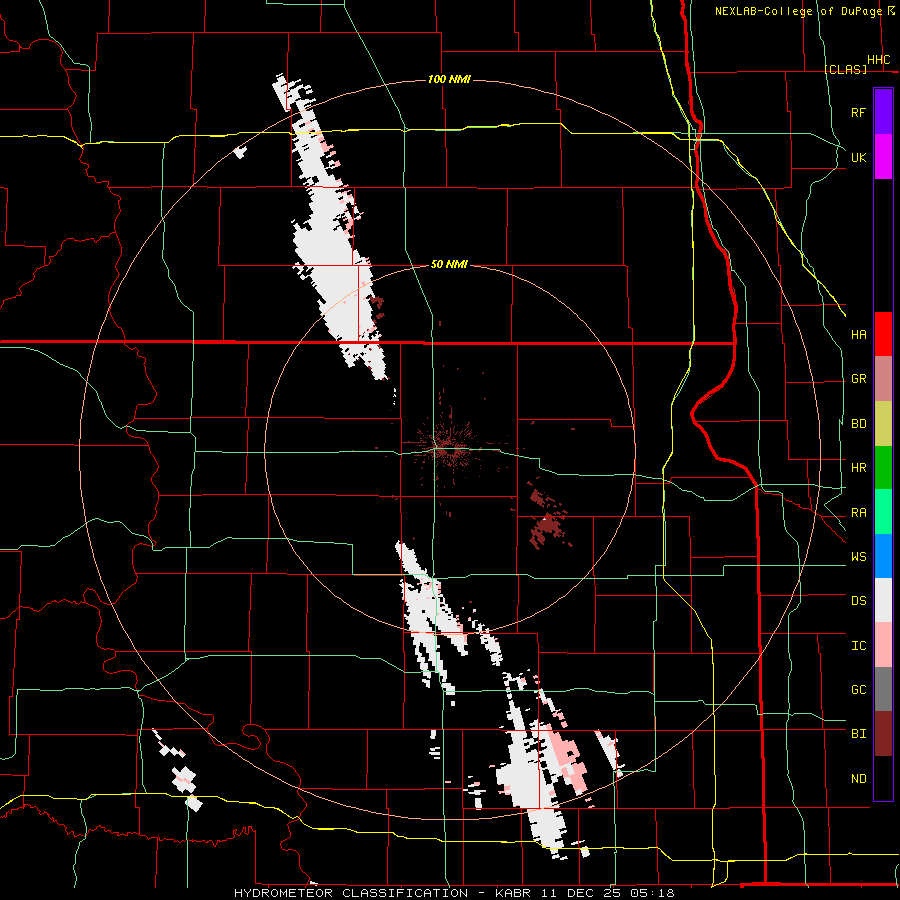
Task: Click the '50 NMI' range ring label
Action: (x=449, y=264)
